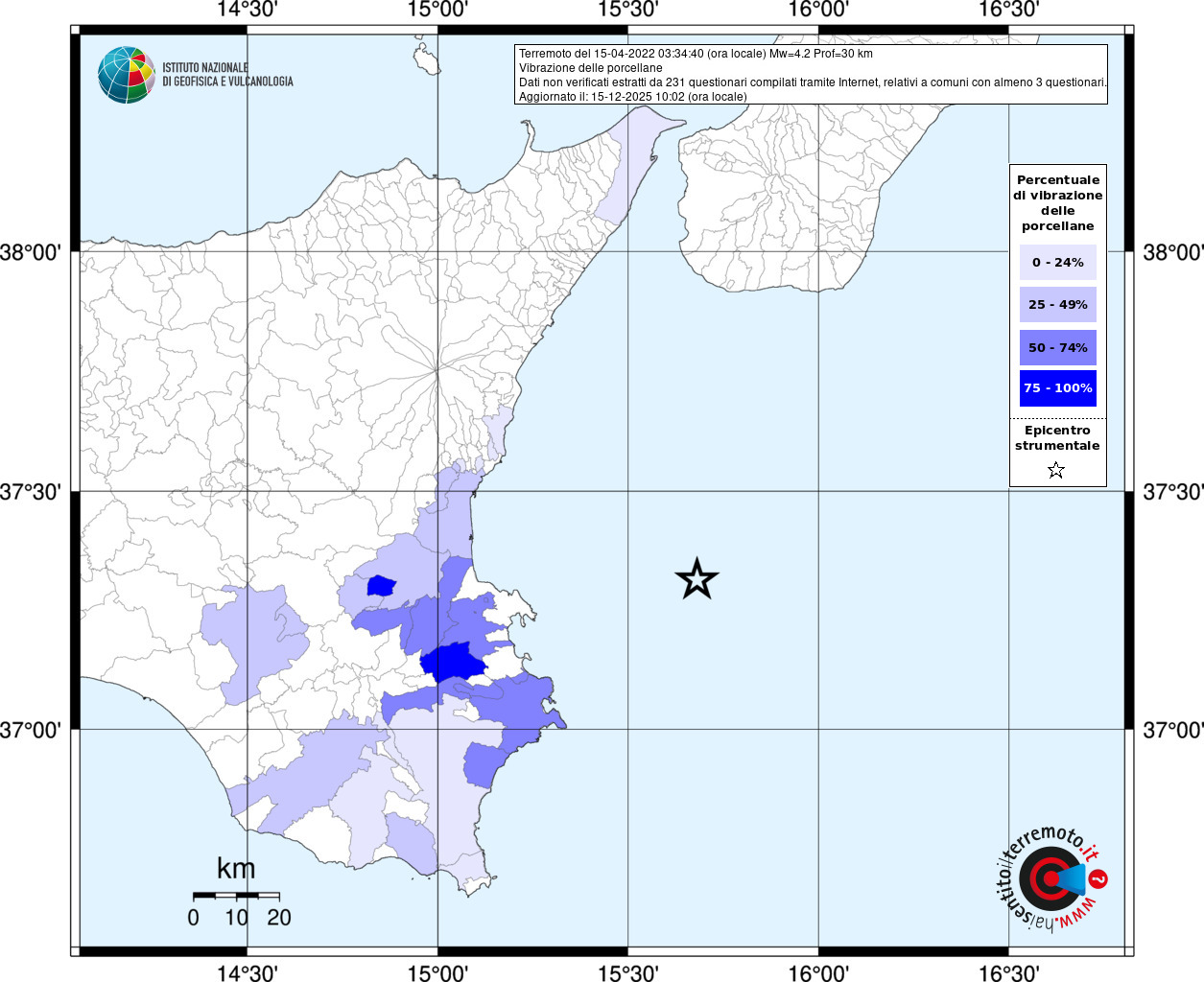The image size is (1204, 982).
Task: Click the right axis label 37°30'
Action: point(1173,491)
